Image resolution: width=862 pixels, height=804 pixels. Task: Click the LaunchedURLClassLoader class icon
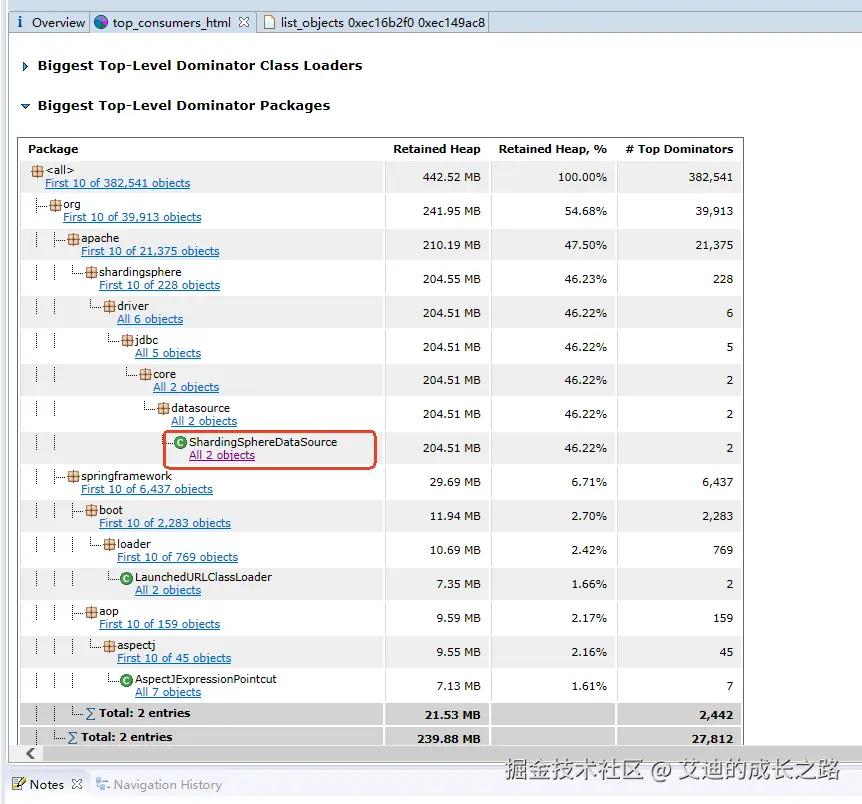(x=126, y=578)
